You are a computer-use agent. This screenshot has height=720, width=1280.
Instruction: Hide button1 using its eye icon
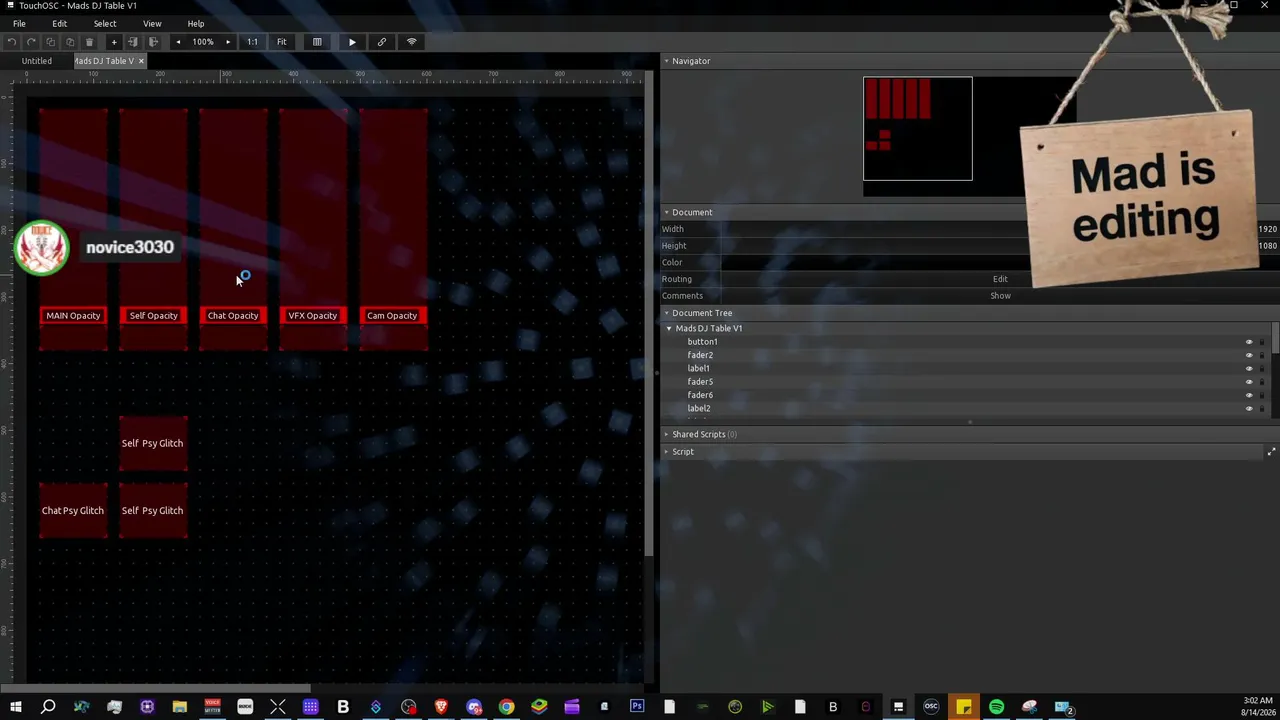pos(1248,342)
